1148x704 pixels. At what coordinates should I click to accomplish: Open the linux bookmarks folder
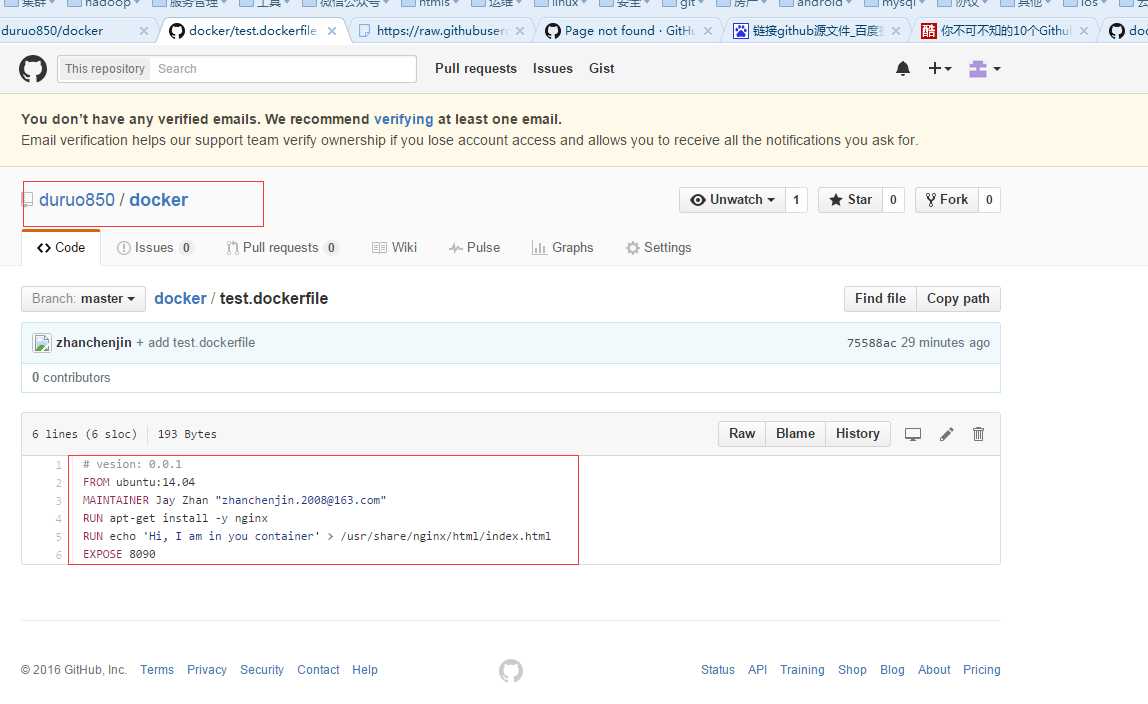point(564,4)
